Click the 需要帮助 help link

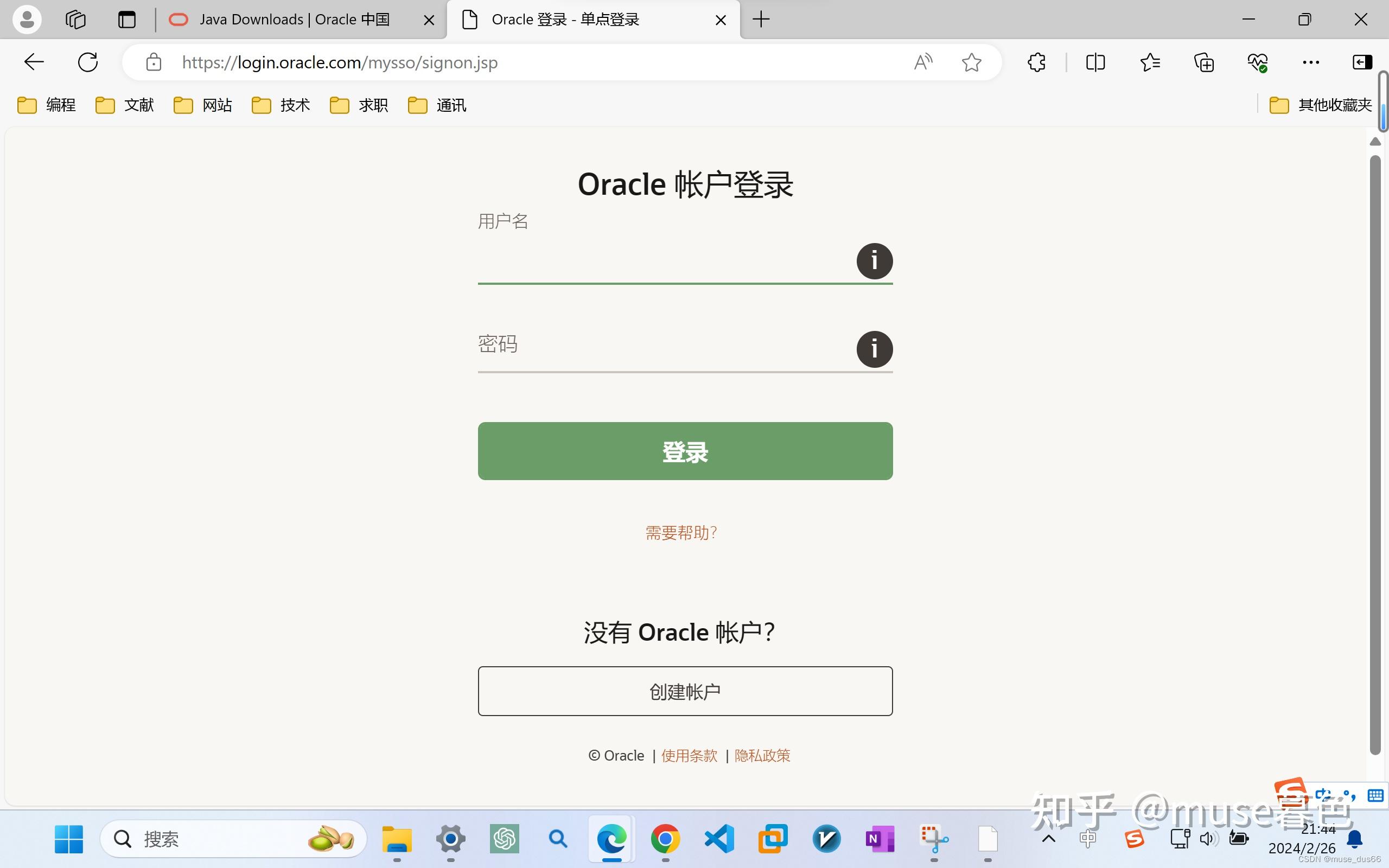[x=681, y=532]
